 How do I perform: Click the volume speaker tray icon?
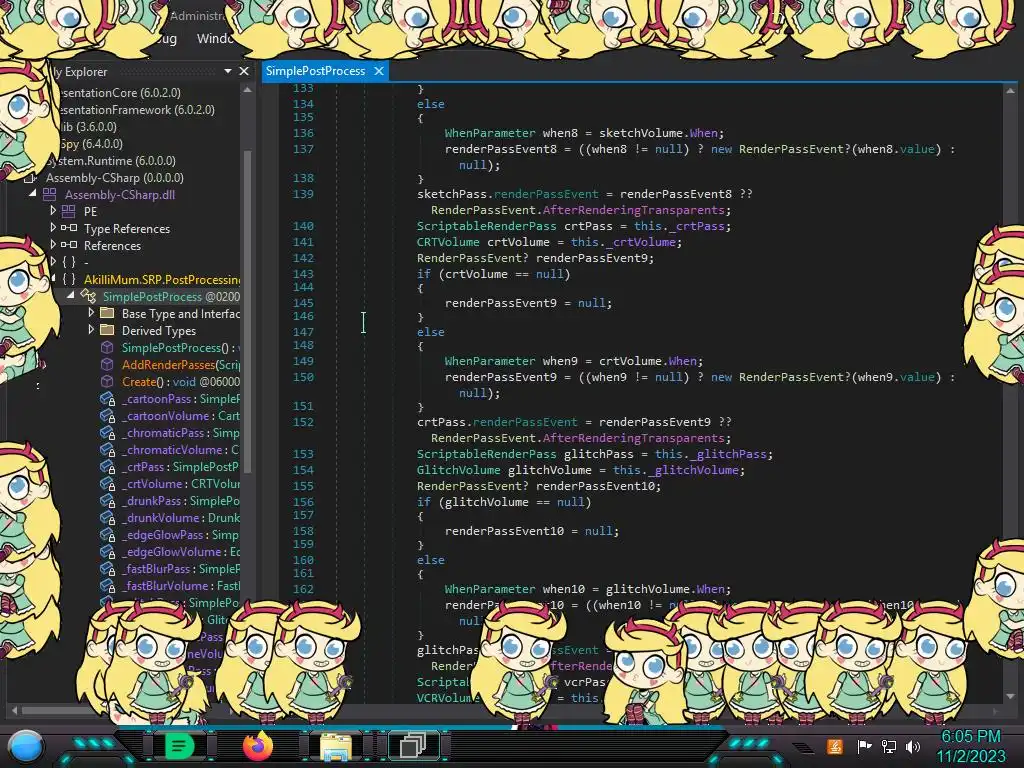(912, 746)
